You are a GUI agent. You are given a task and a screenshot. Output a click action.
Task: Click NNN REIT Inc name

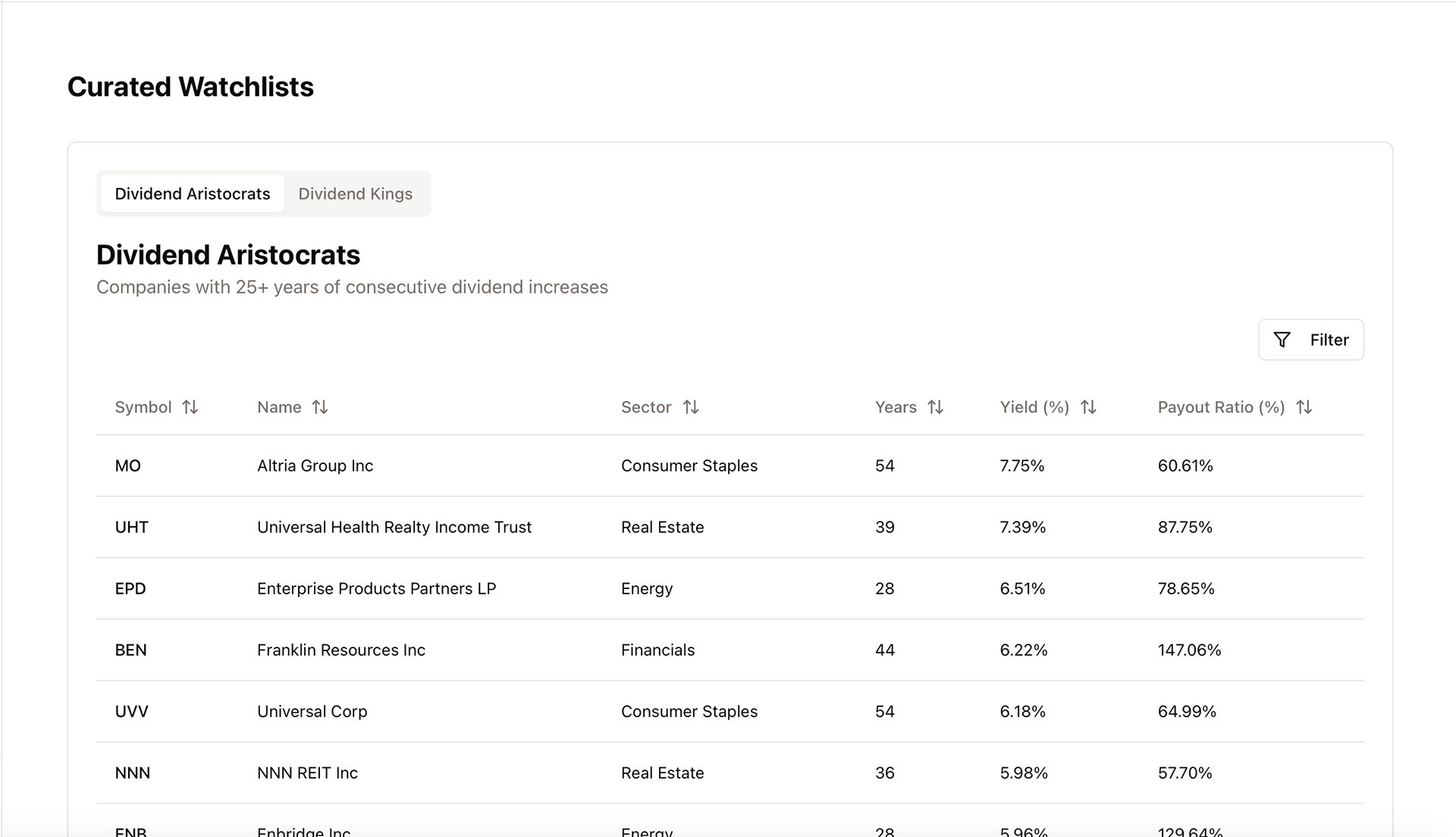click(307, 773)
